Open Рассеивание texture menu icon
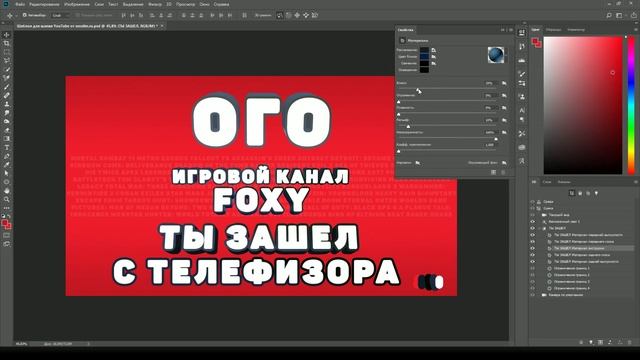Screen dimensions: 640x360 pyautogui.click(x=433, y=50)
